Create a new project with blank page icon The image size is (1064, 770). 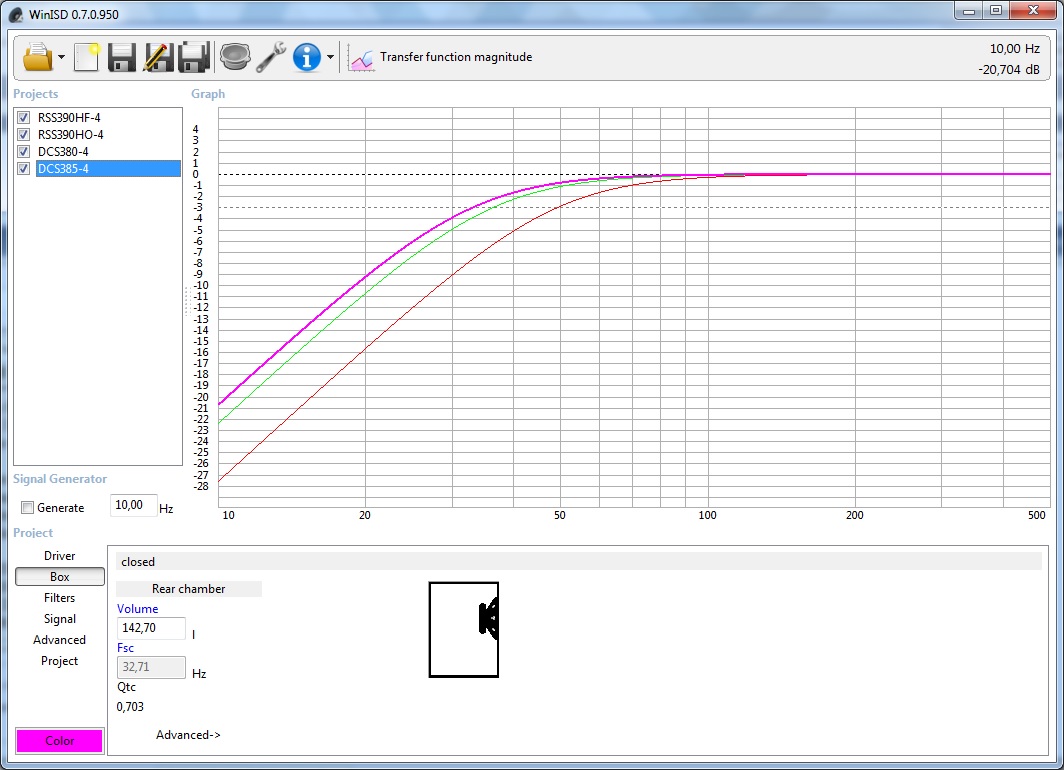tap(86, 57)
